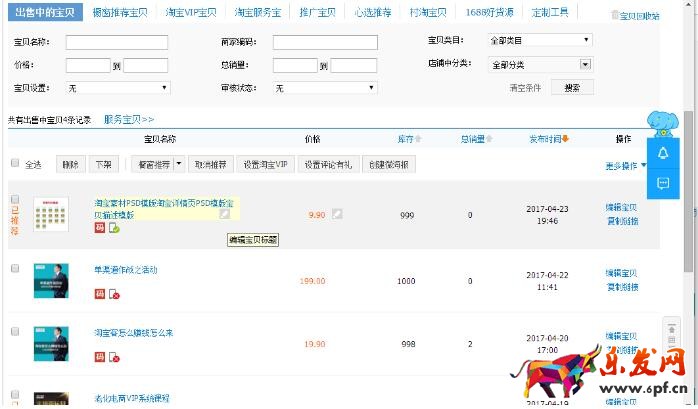This screenshot has width=698, height=409.
Task: Click the edit title pencil icon
Action: (225, 213)
